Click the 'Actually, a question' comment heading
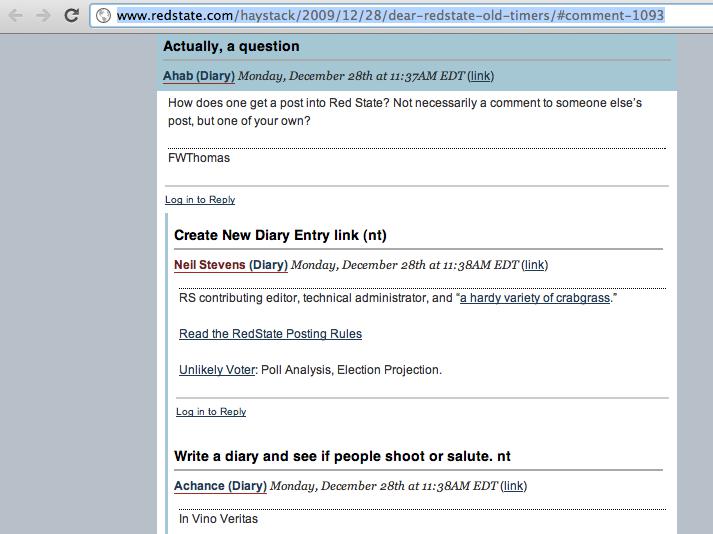713x534 pixels. click(x=231, y=46)
